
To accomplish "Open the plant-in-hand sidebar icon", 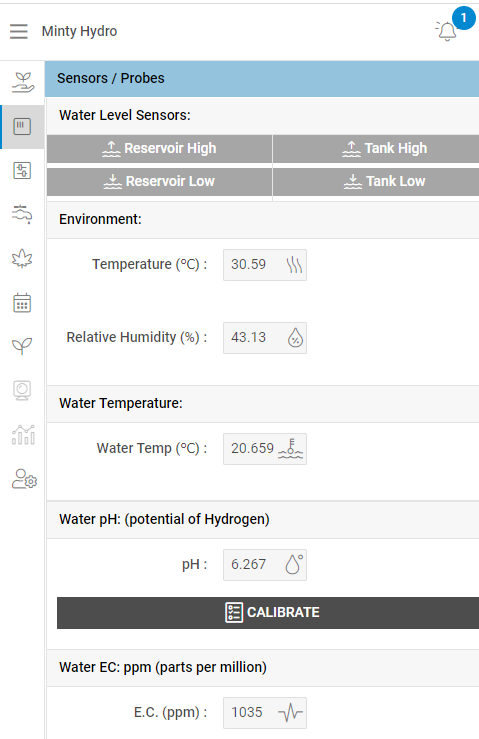I will (x=22, y=82).
